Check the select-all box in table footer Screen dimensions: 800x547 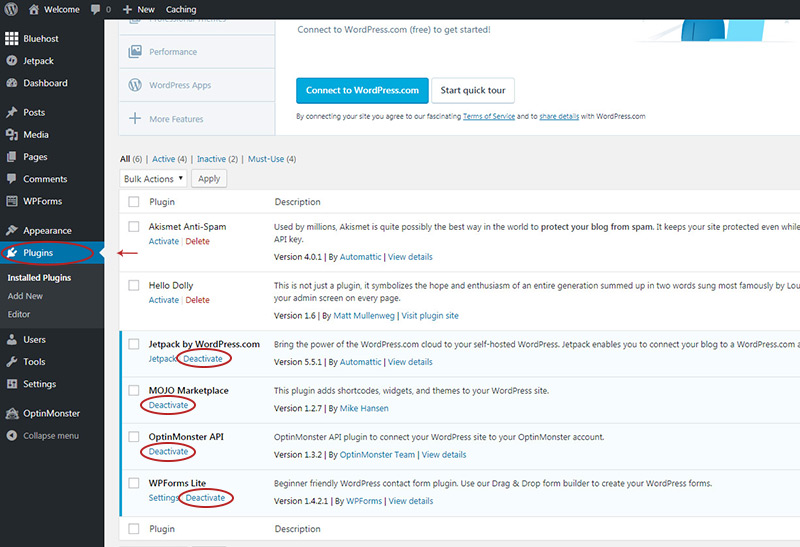tap(134, 529)
